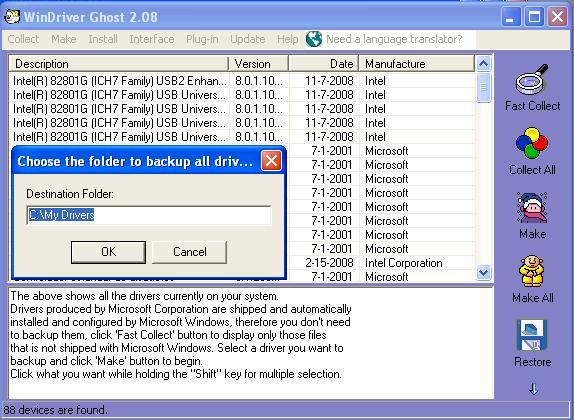
Task: Click the Make All yellow character icon
Action: pos(532,271)
